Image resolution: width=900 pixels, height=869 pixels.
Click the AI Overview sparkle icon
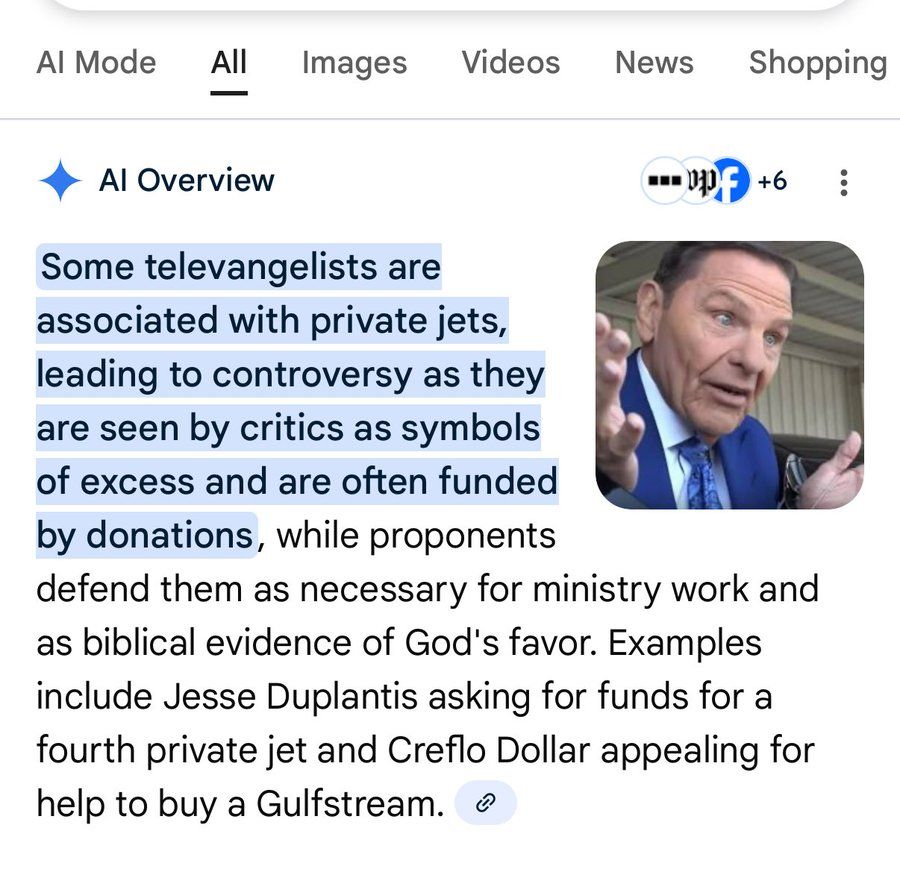[x=60, y=181]
